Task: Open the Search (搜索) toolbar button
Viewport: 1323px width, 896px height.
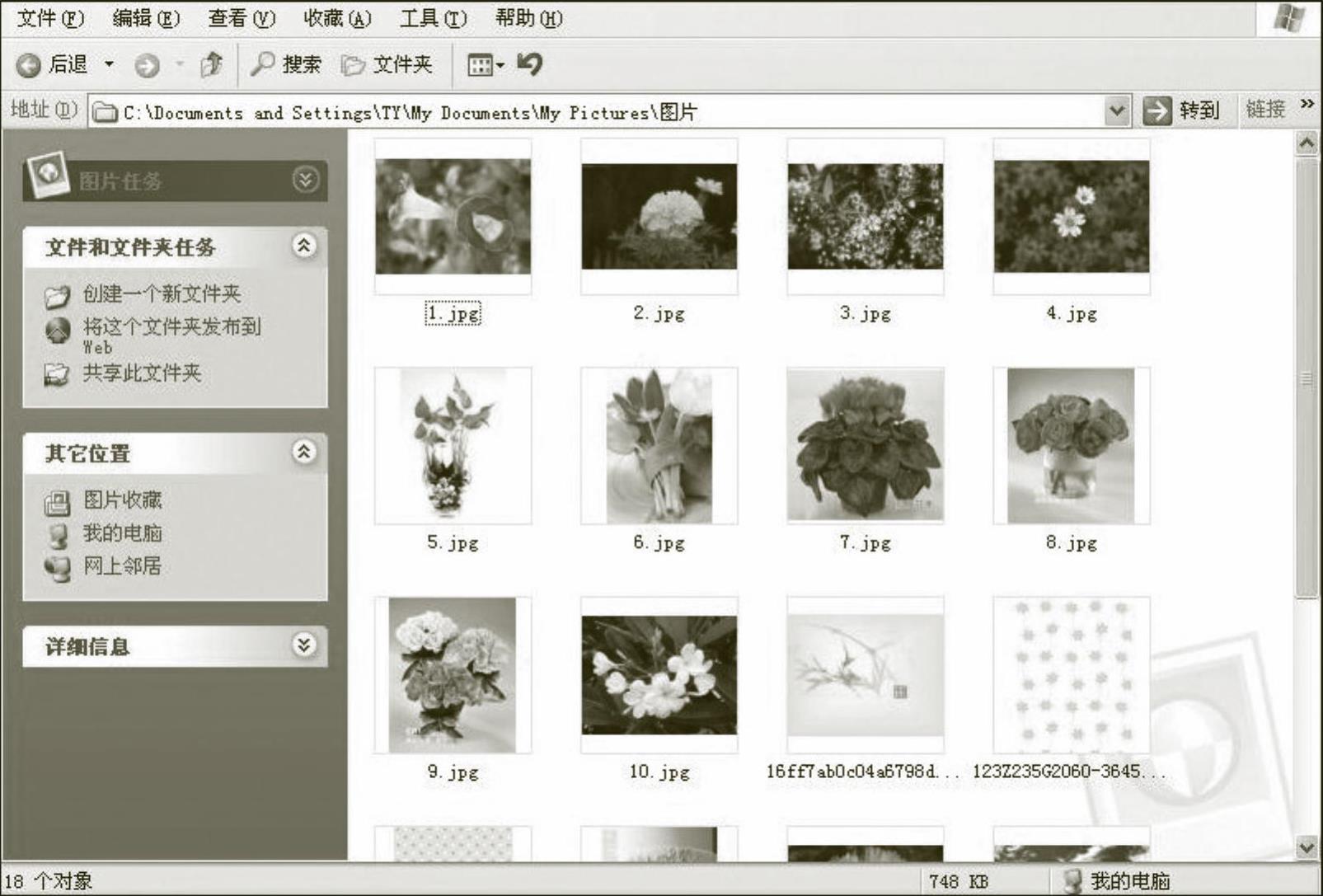Action: click(x=285, y=64)
